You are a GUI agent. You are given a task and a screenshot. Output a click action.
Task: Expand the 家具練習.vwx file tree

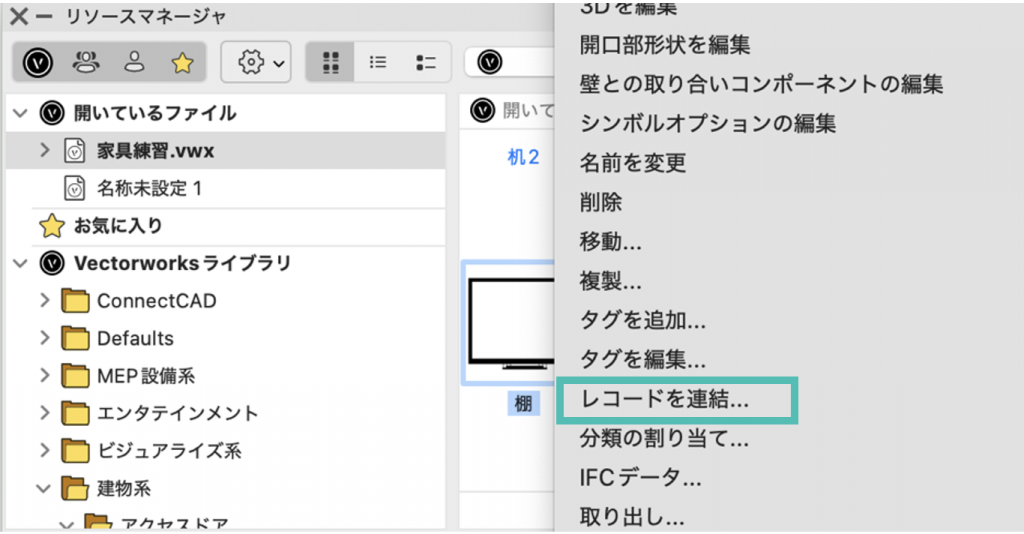click(x=45, y=150)
